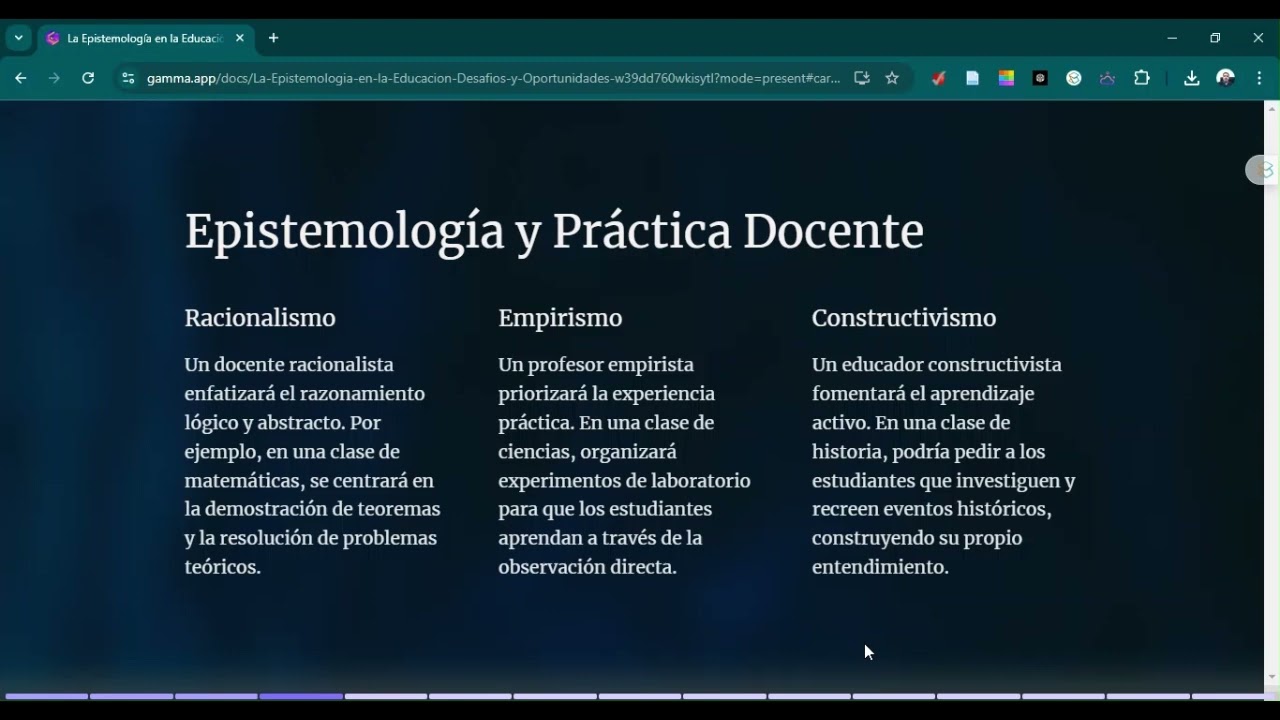Click the Constructivismo heading
This screenshot has width=1280, height=720.
coord(904,318)
